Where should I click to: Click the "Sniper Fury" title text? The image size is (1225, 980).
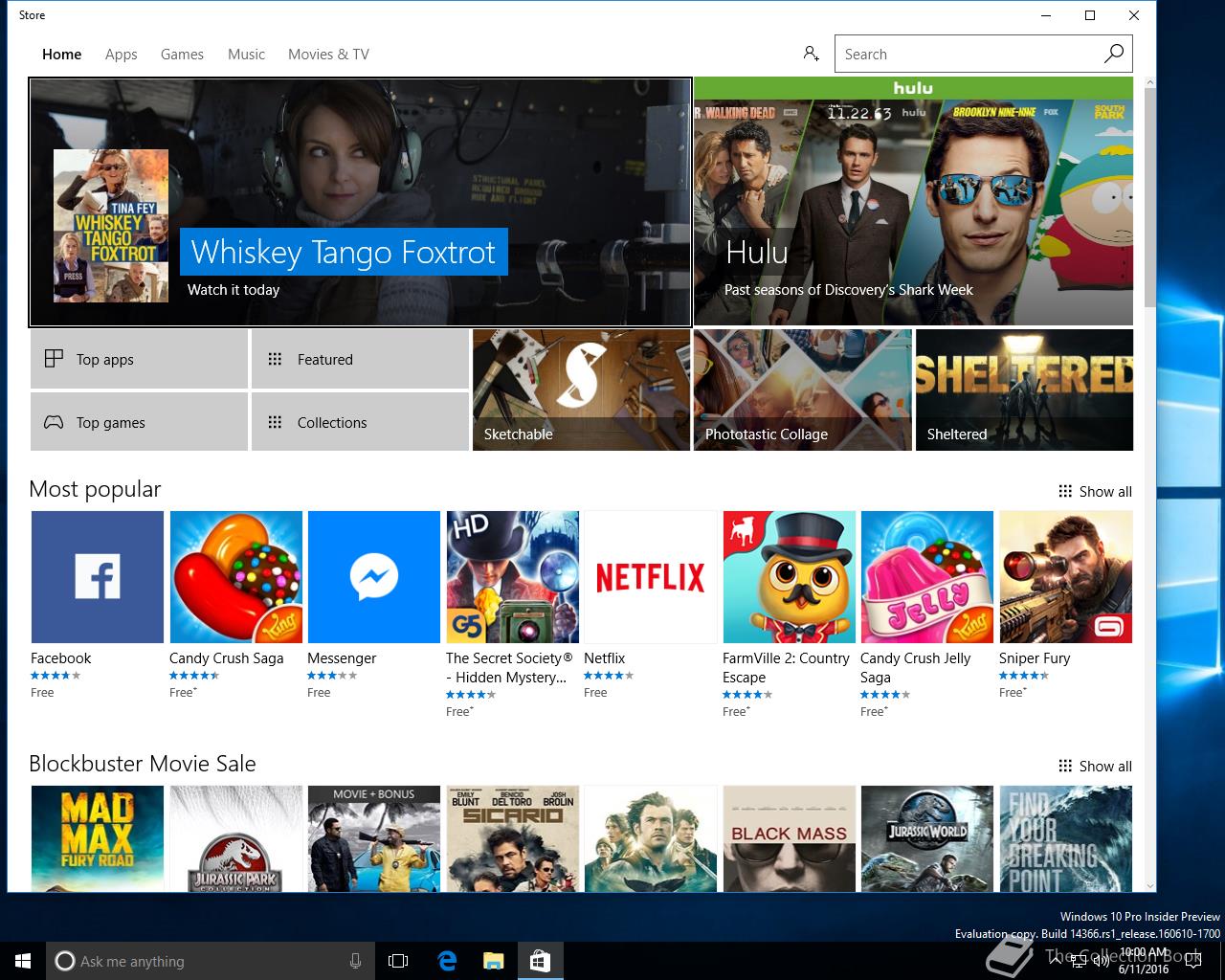click(x=1035, y=658)
